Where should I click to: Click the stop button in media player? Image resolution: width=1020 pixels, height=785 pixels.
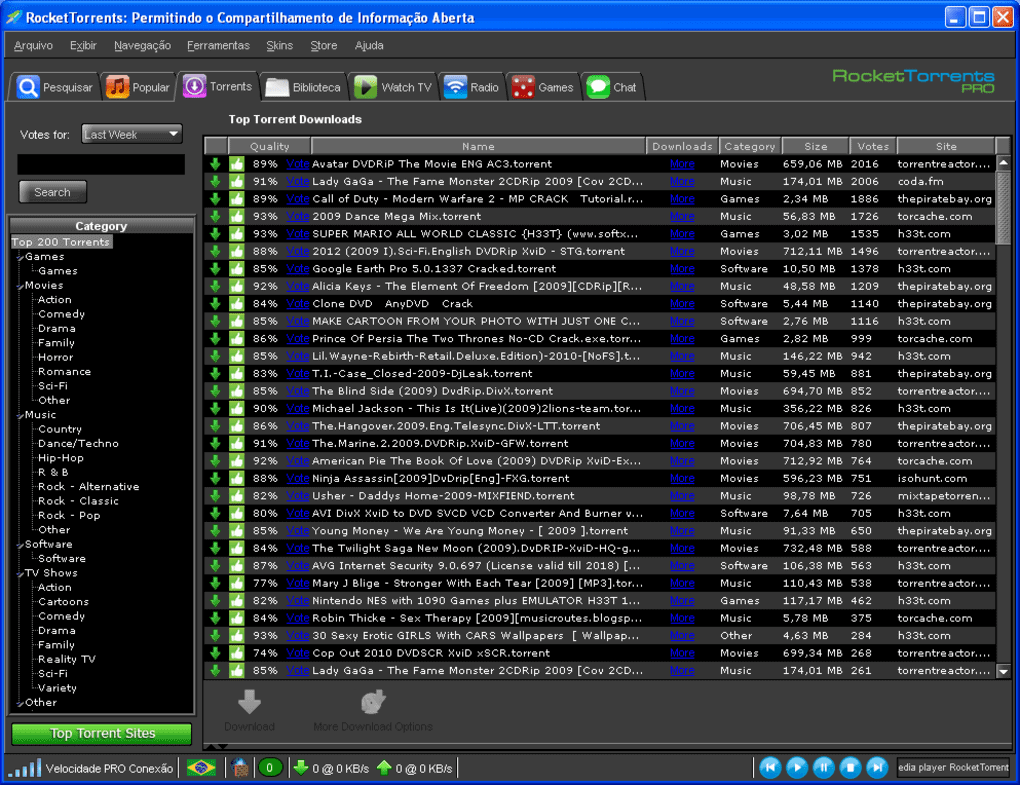pyautogui.click(x=850, y=768)
